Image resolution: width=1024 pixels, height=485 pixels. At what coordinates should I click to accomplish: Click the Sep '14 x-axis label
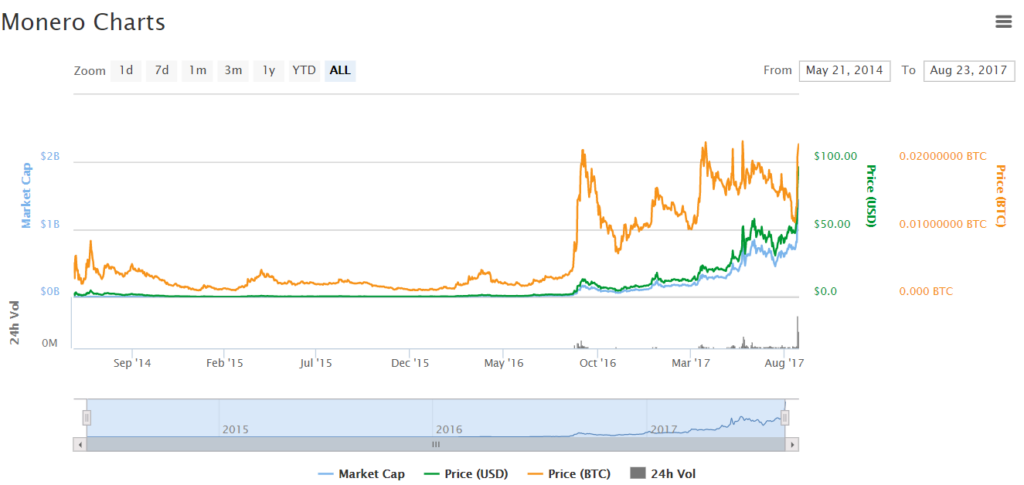coord(133,362)
